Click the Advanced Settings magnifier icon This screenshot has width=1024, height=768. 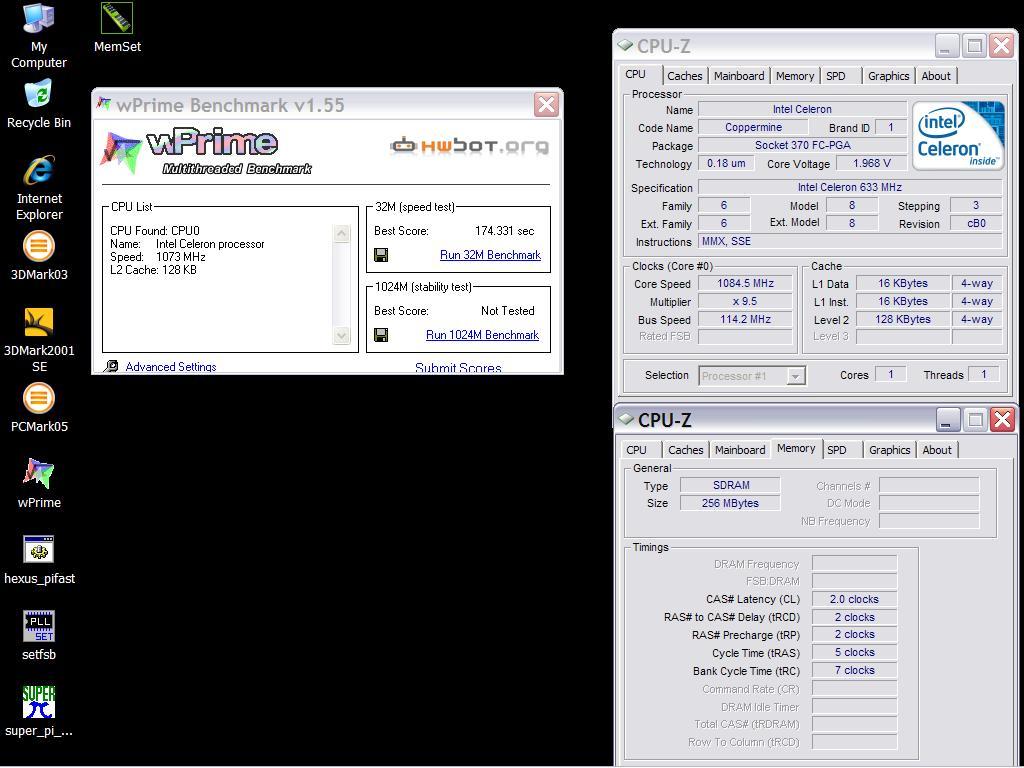[x=112, y=366]
